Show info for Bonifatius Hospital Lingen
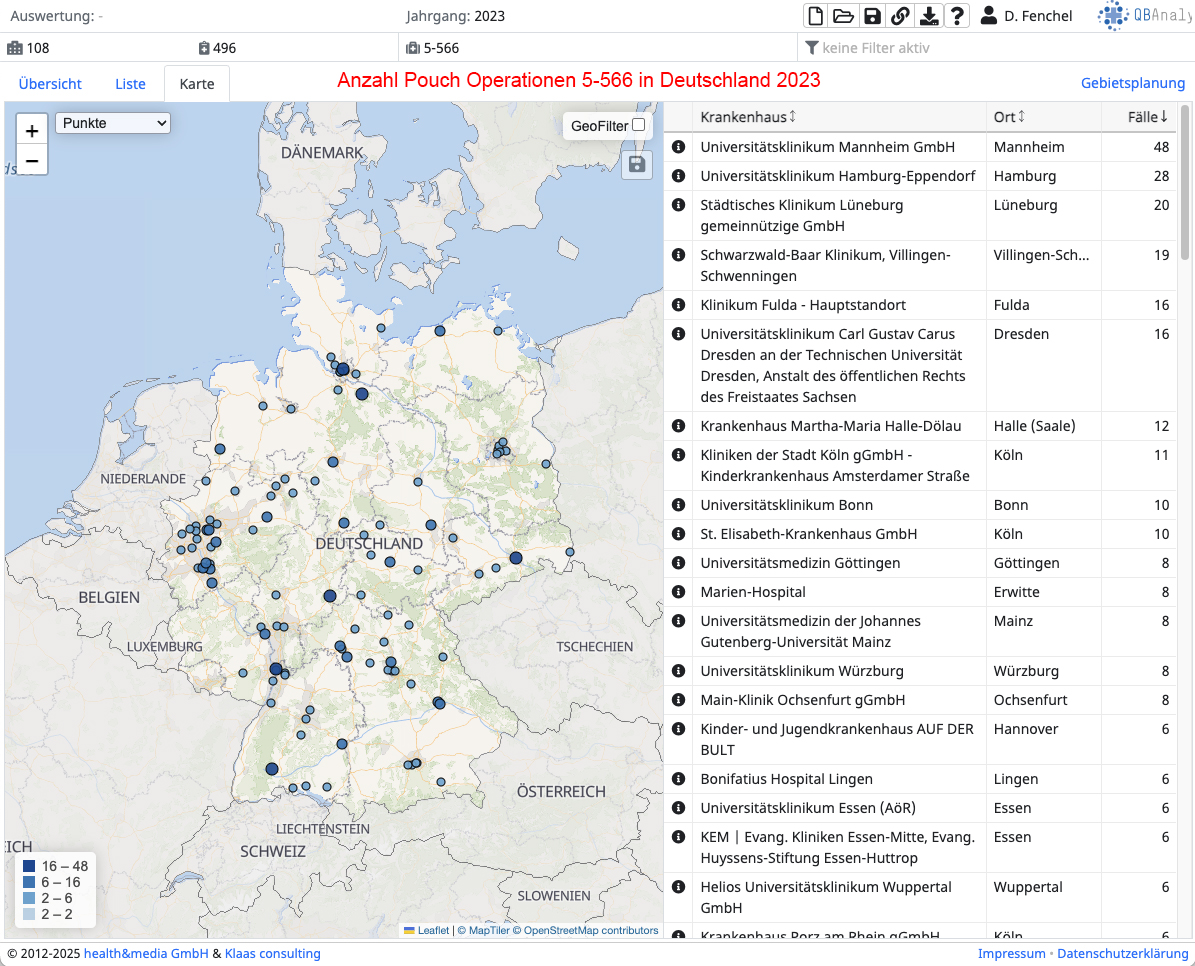Screen dimensions: 1195x966 (x=678, y=779)
